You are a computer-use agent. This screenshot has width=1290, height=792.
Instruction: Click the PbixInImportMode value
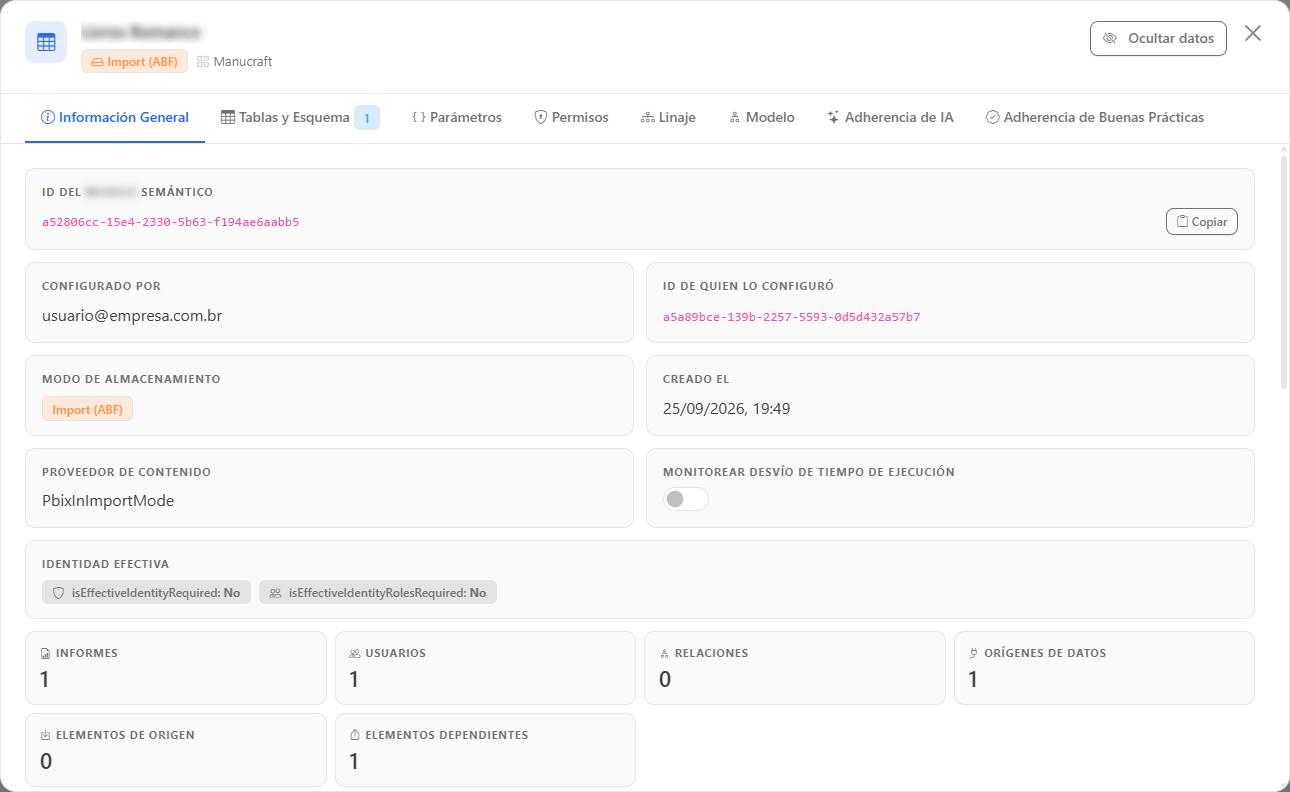click(x=108, y=501)
